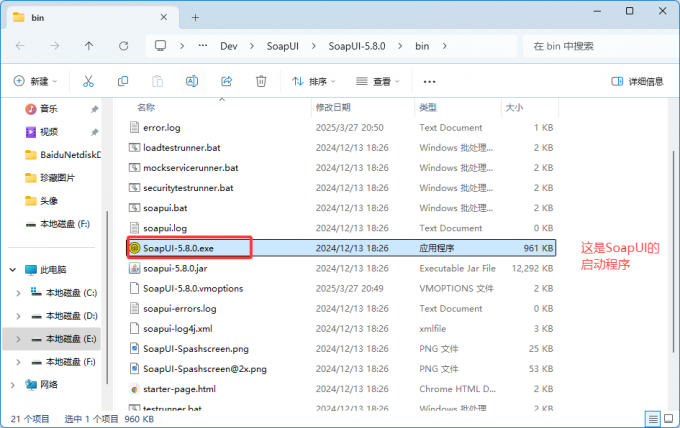Screen dimensions: 680x428
Task: Select the bin tab title
Action: point(38,18)
